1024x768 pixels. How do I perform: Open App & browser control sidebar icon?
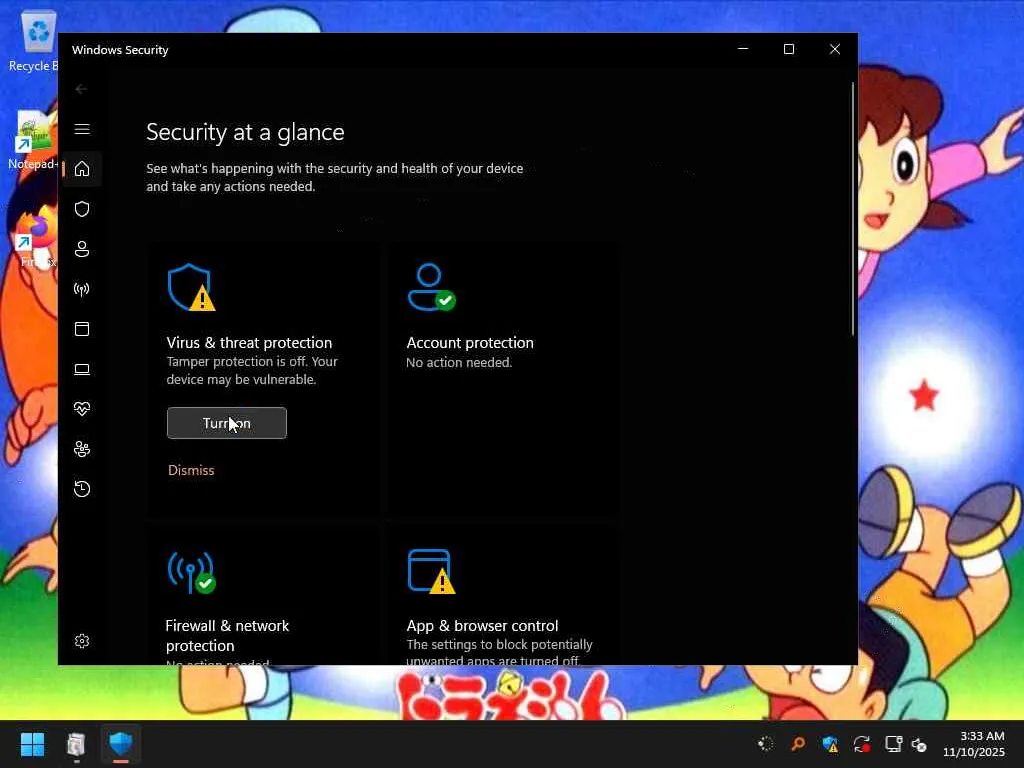point(82,329)
